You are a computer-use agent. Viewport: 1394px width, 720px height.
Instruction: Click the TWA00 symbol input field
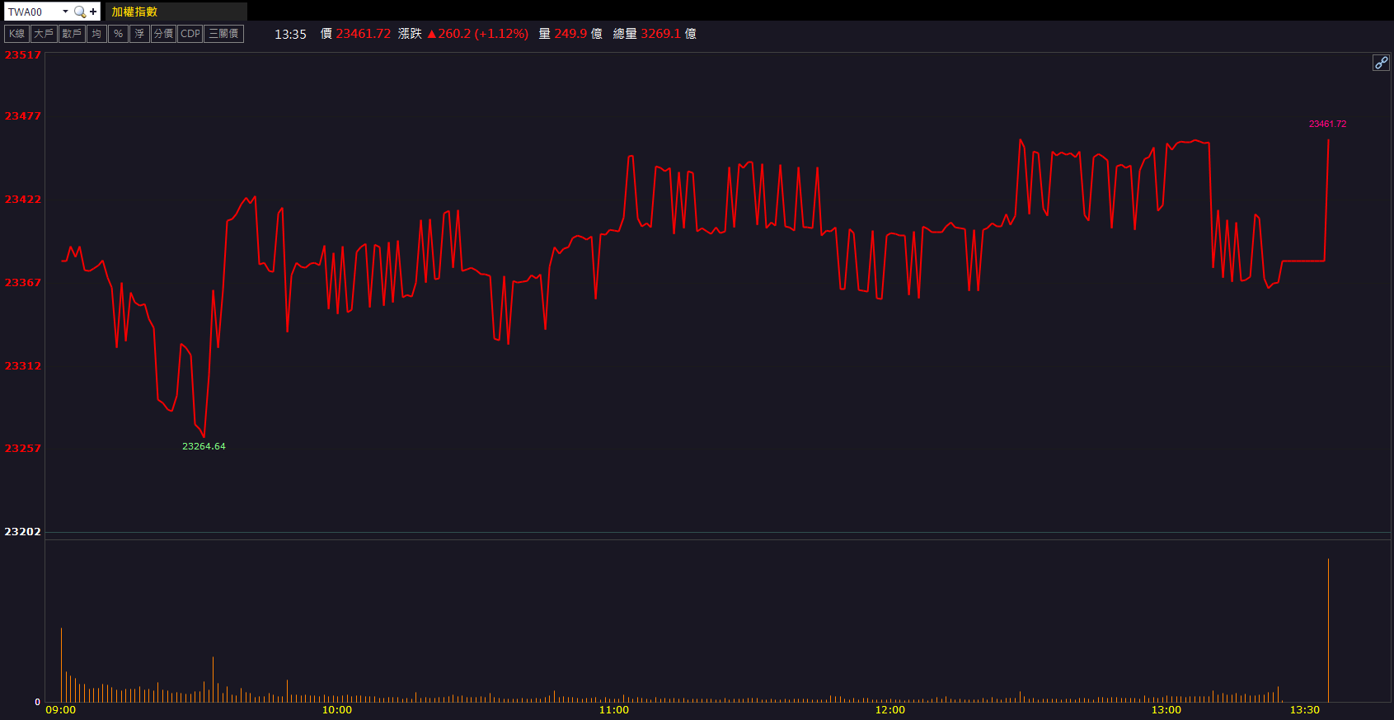pyautogui.click(x=33, y=12)
